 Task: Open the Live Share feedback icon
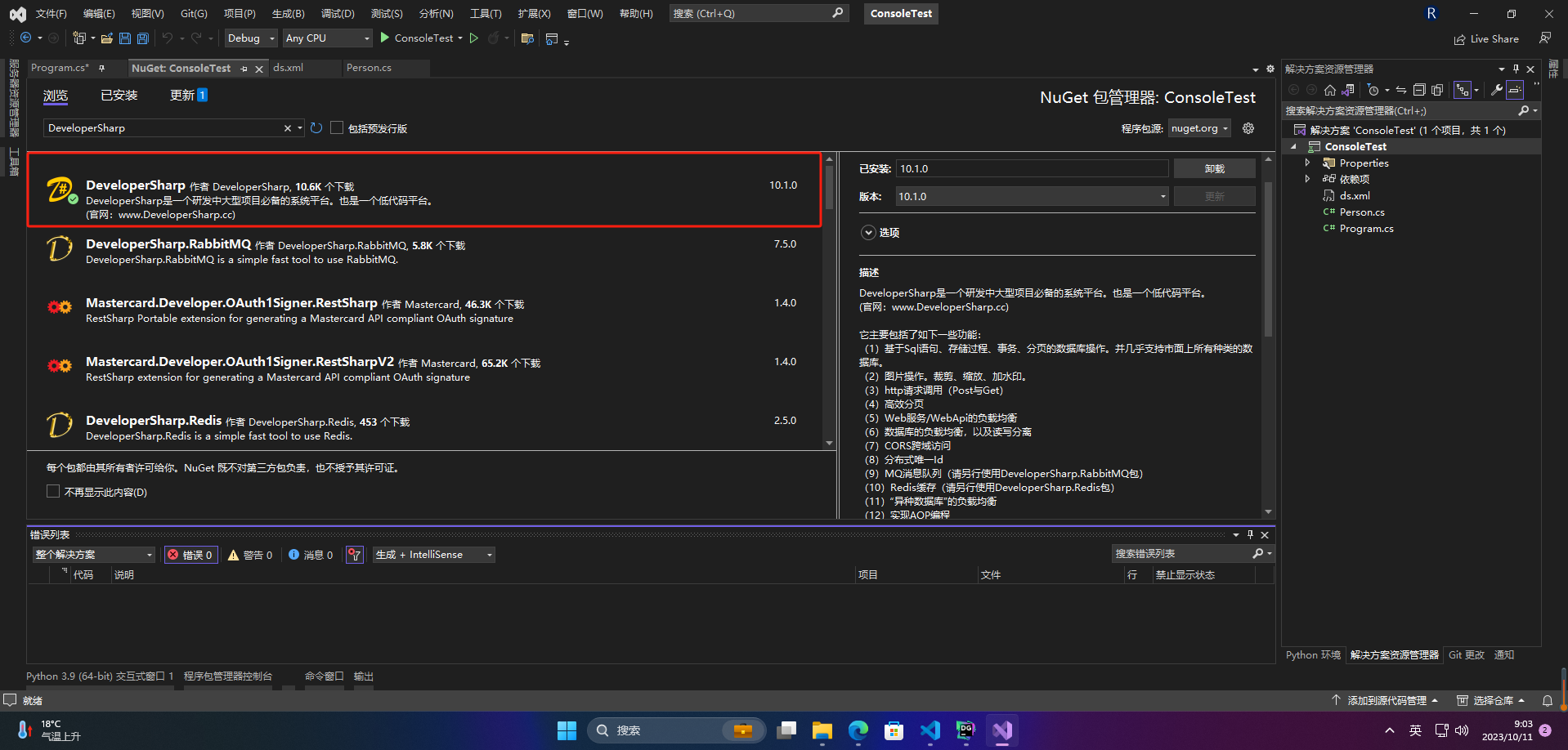[1545, 38]
